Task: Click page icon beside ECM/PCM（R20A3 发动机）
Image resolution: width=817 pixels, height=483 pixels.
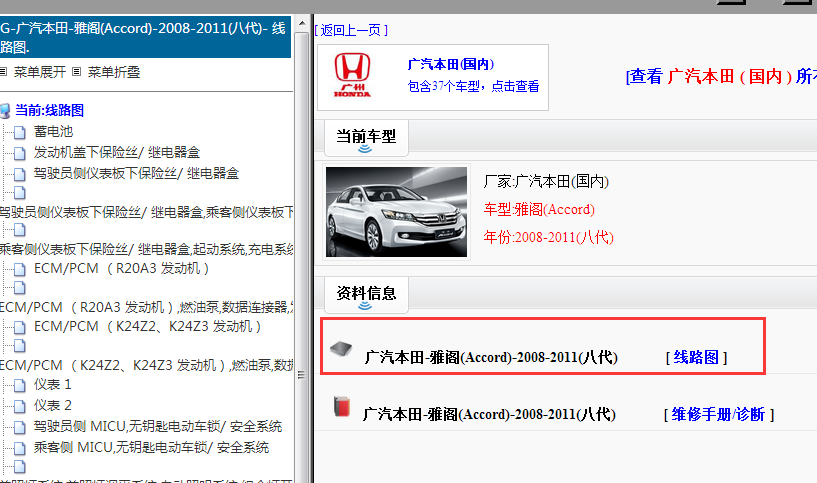Action: [x=20, y=269]
